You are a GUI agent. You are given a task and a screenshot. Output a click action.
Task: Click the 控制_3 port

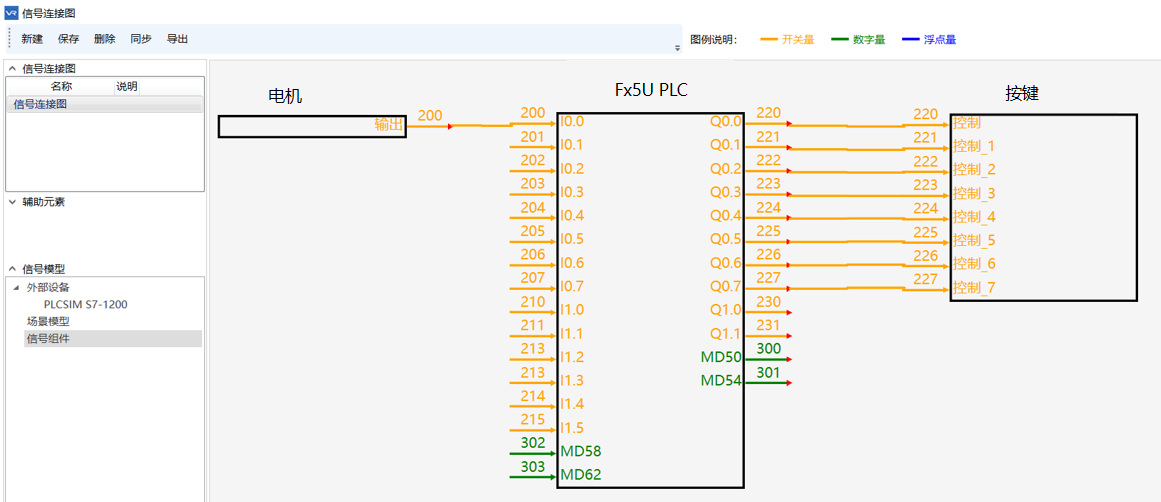[x=974, y=193]
